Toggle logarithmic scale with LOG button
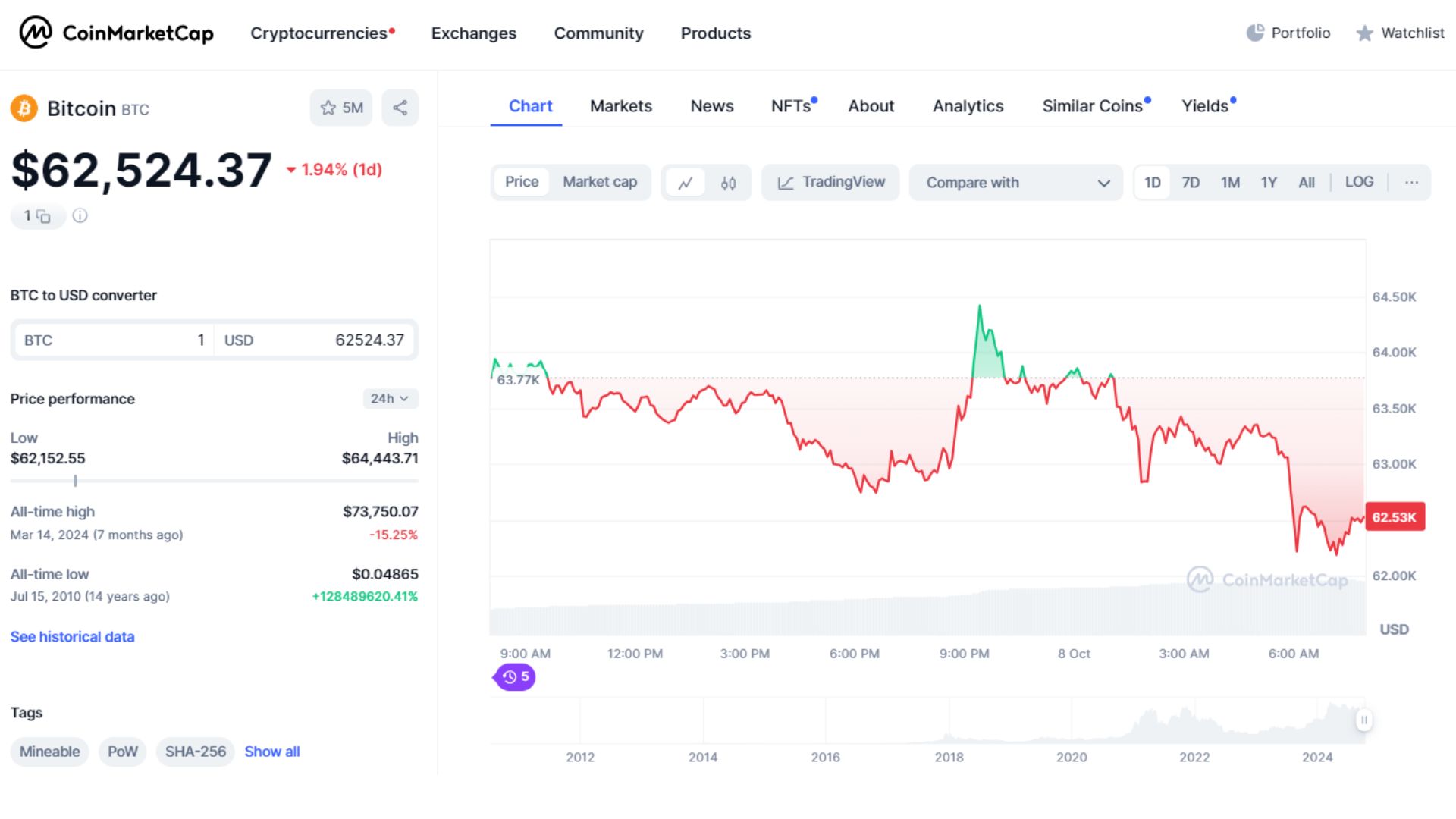The height and width of the screenshot is (819, 1456). (x=1359, y=182)
